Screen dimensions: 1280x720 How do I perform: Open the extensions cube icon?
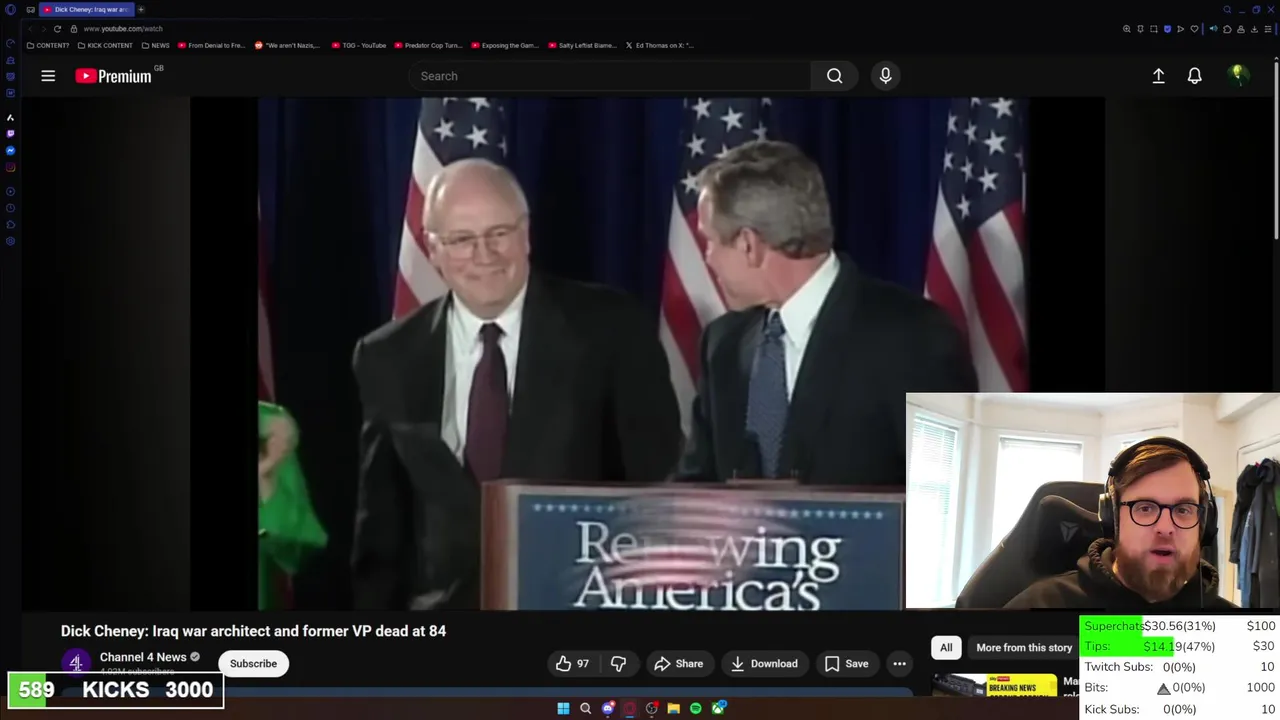coord(1227,29)
